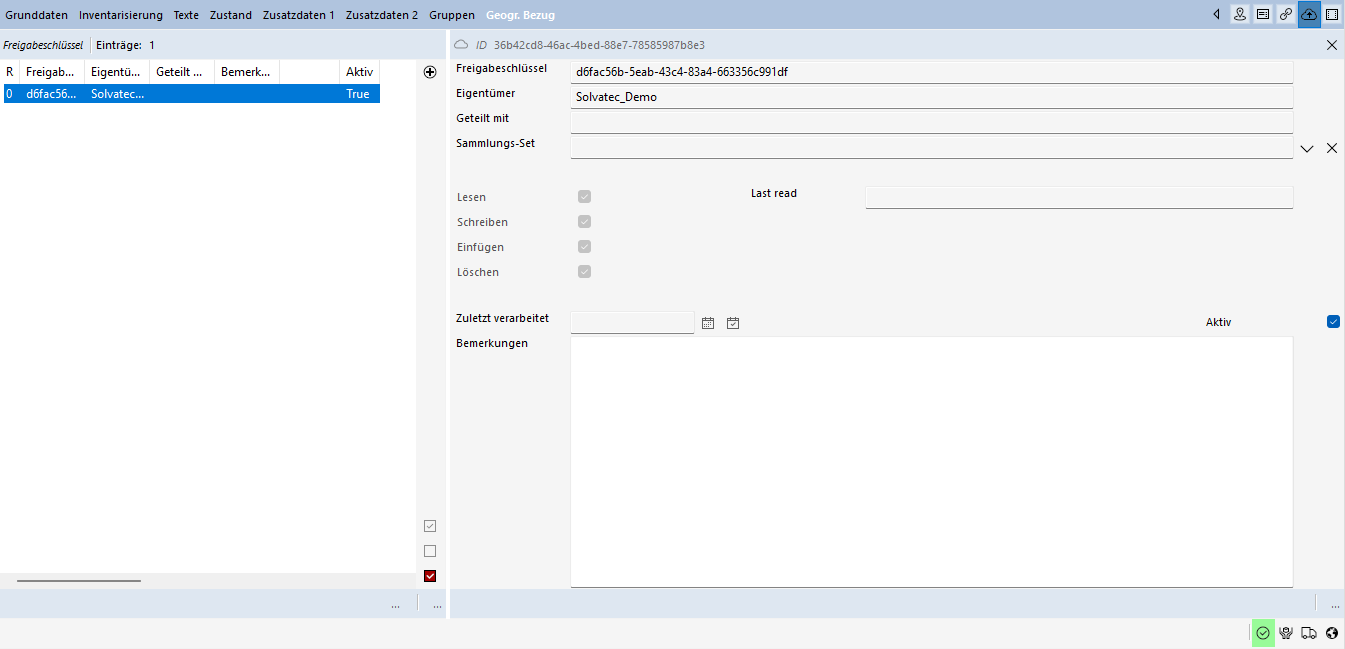Toggle the Löschen checkbox
The height and width of the screenshot is (649, 1345).
[584, 272]
